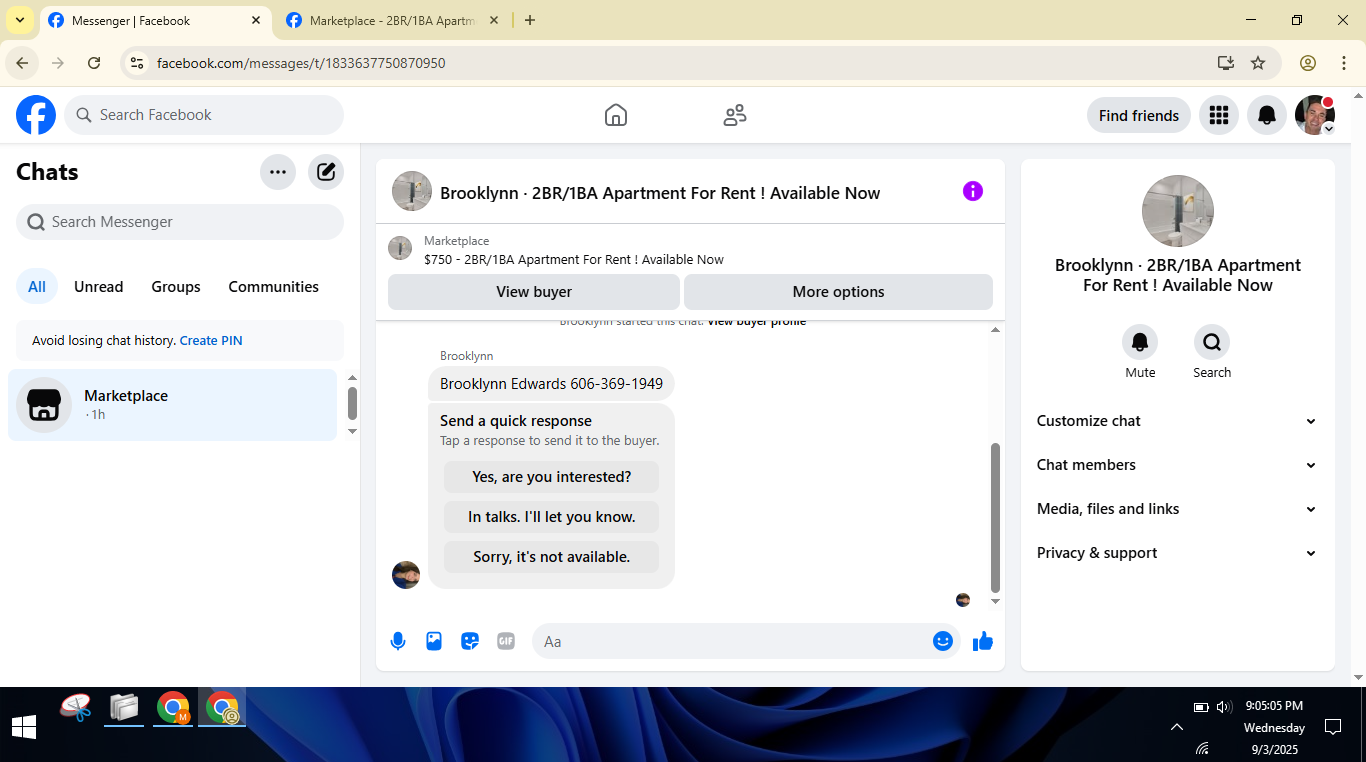
Task: Go to Facebook home via logo
Action: click(x=36, y=115)
